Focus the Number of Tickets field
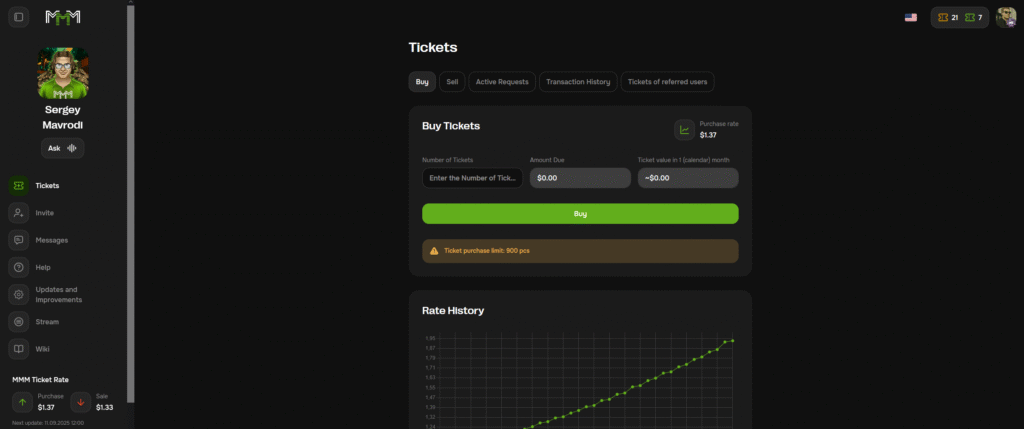The height and width of the screenshot is (429, 1024). [x=472, y=178]
